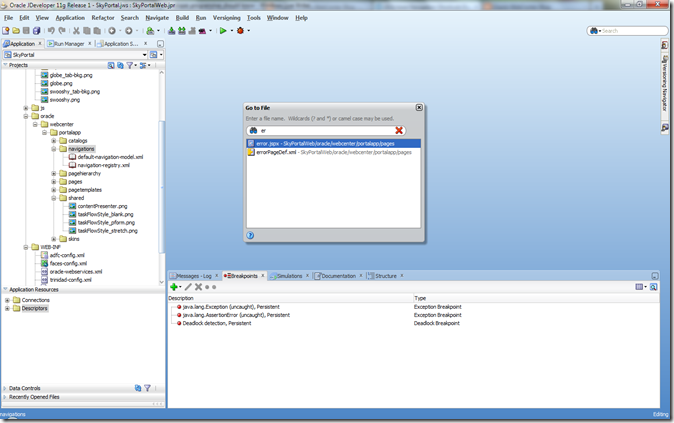Image resolution: width=674 pixels, height=423 pixels.
Task: Expand Recently Opened Files section
Action: tap(5, 397)
